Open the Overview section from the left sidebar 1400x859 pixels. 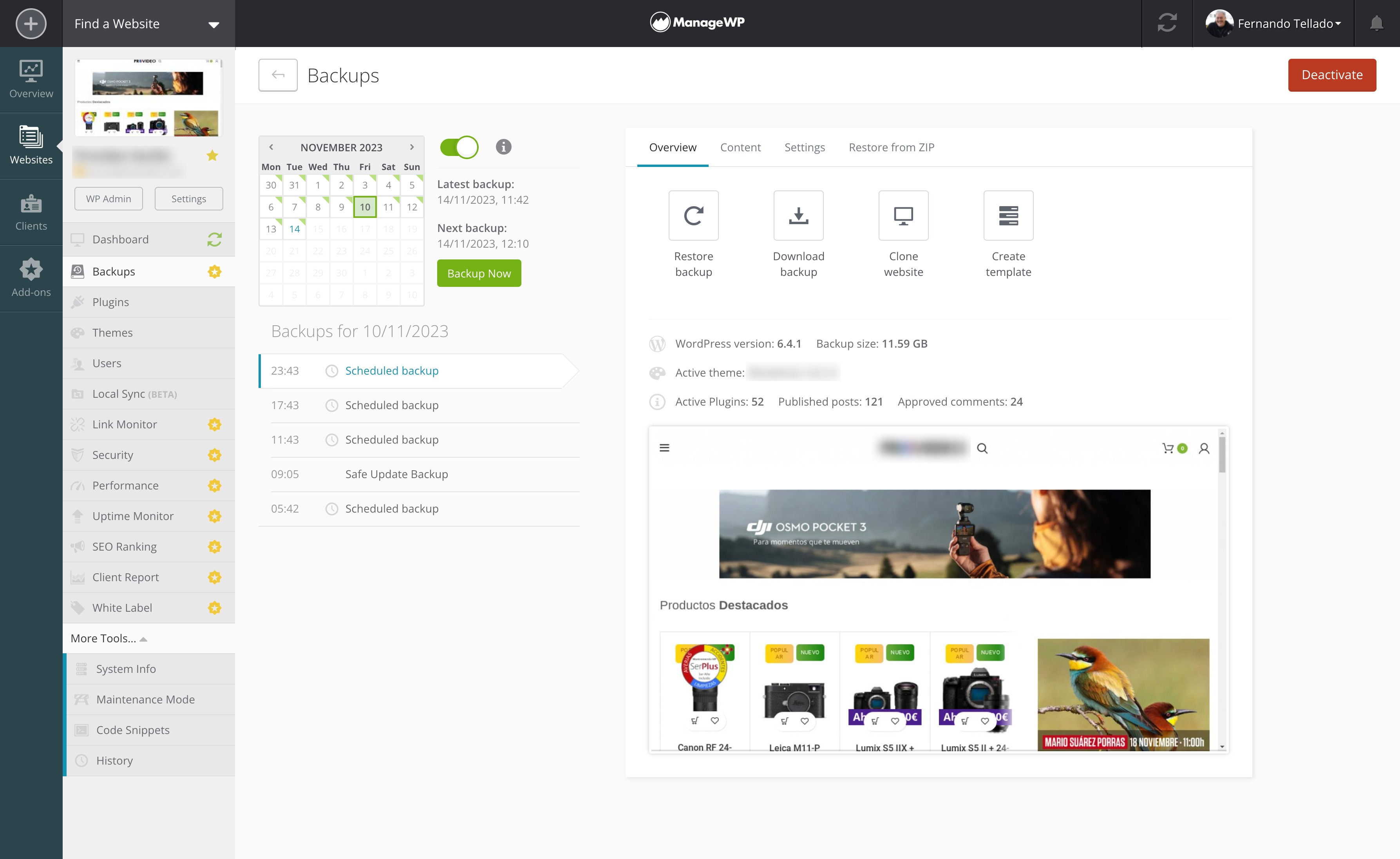pos(31,80)
